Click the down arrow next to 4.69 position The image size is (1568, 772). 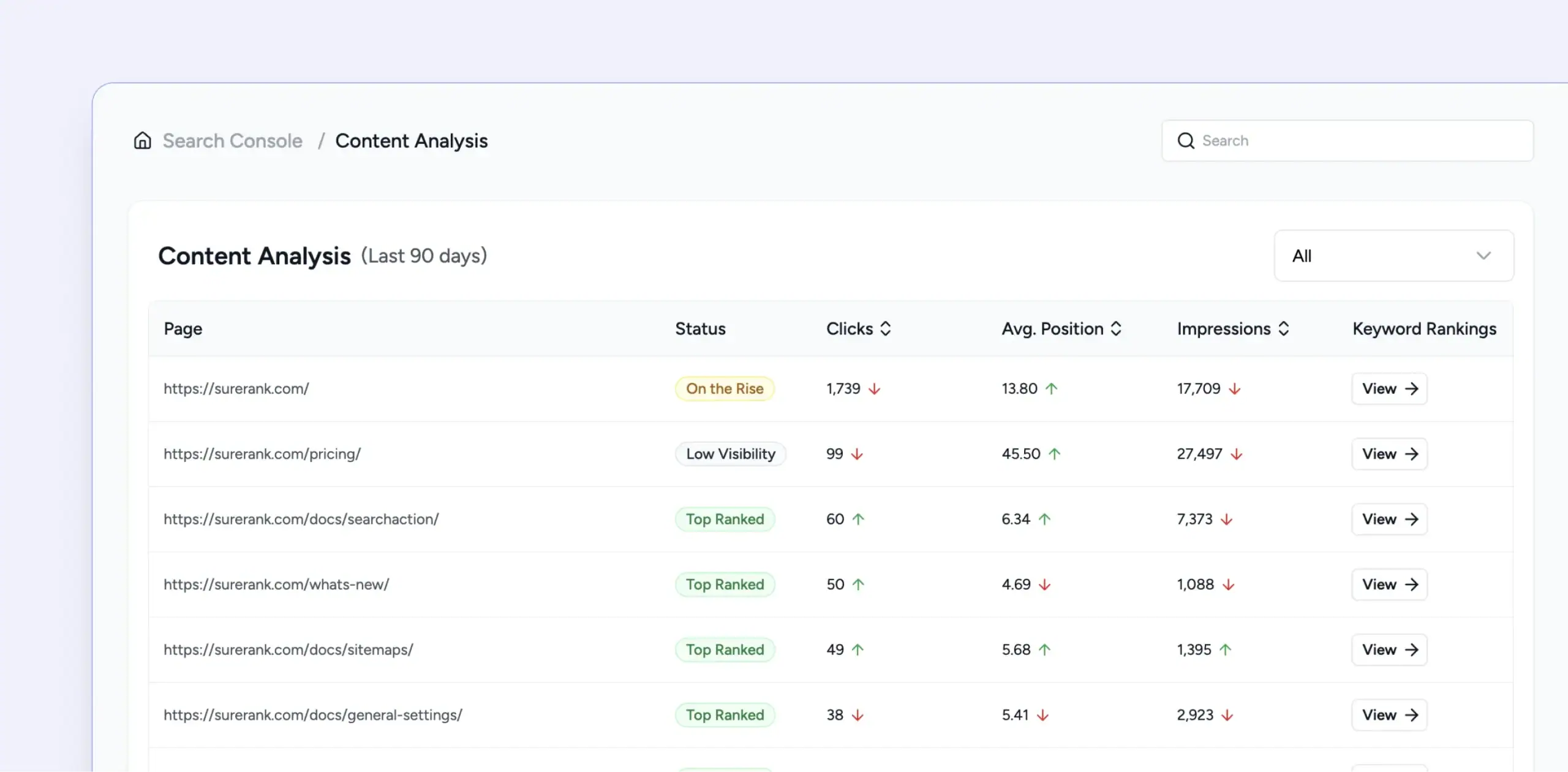[1045, 585]
